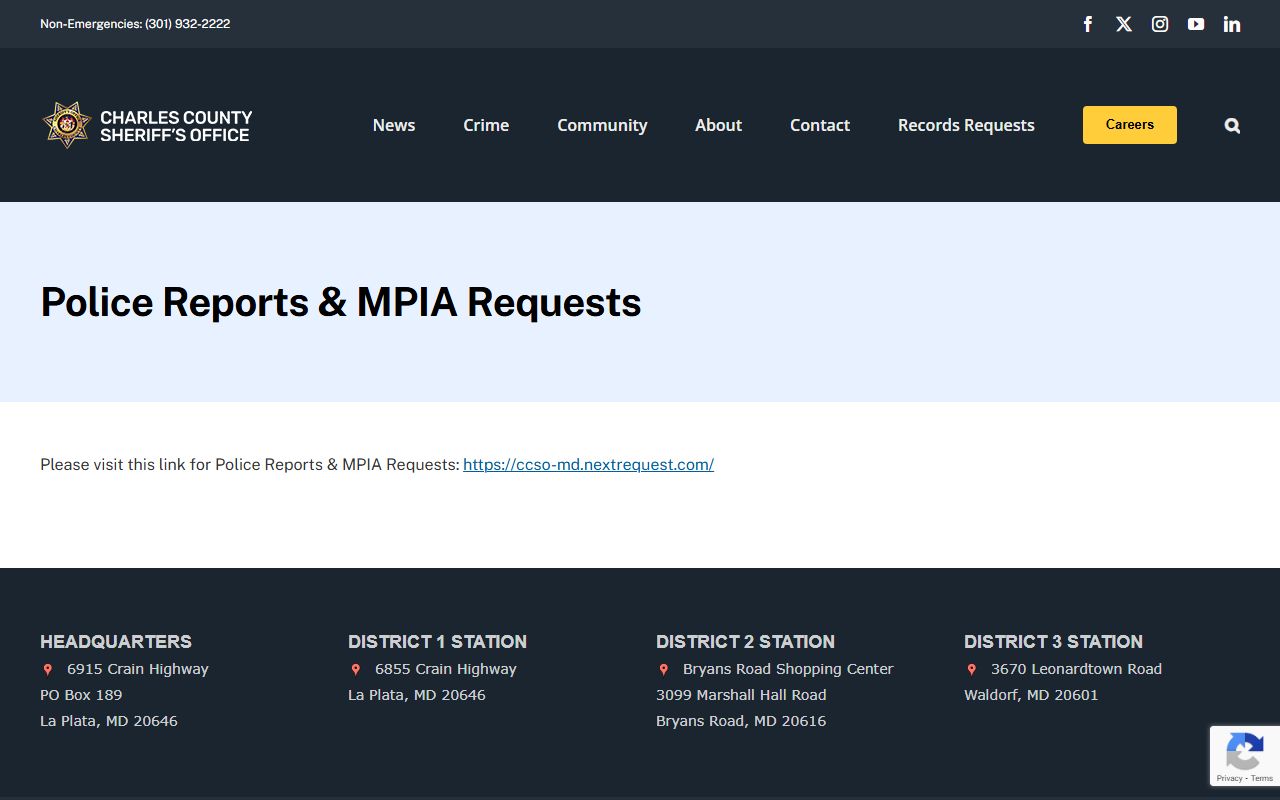
Task: Click the Headquarters map pin icon
Action: pos(47,670)
